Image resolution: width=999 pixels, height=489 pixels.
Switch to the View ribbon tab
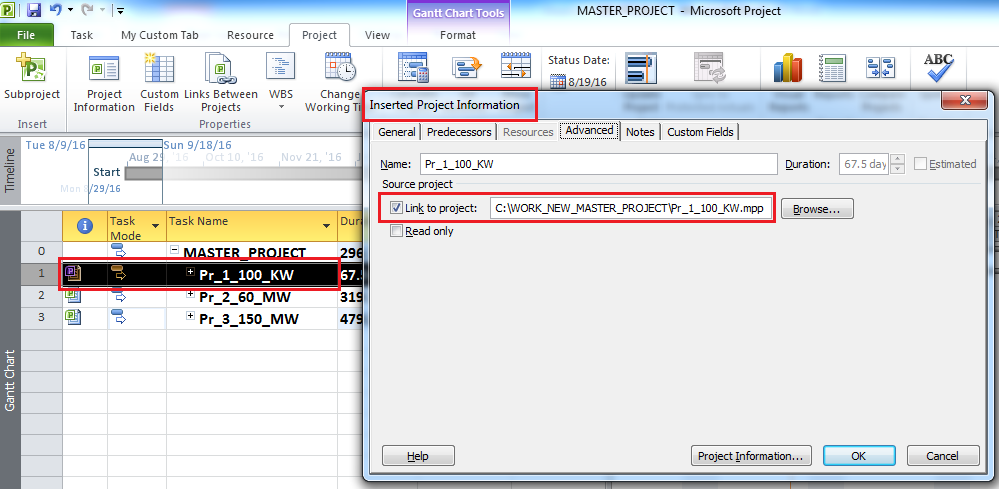(377, 36)
